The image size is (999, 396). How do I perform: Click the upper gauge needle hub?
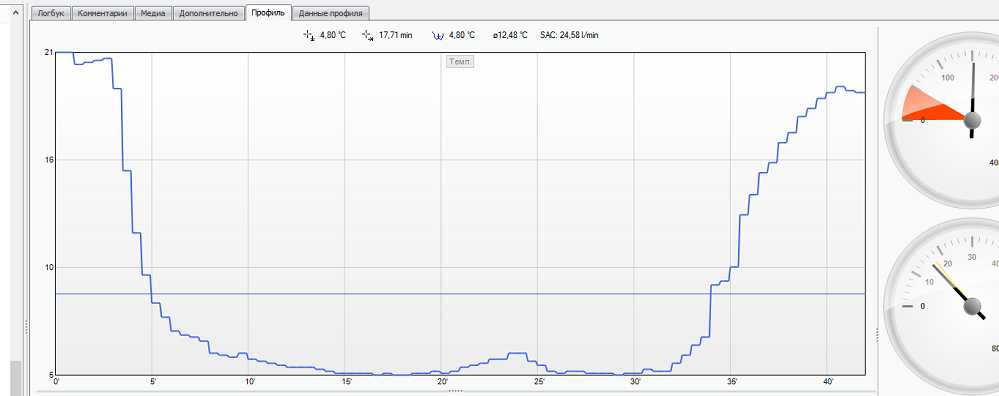coord(972,120)
